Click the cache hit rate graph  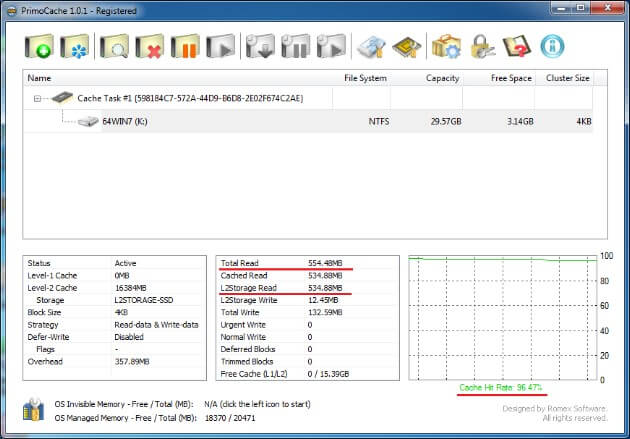tap(503, 318)
